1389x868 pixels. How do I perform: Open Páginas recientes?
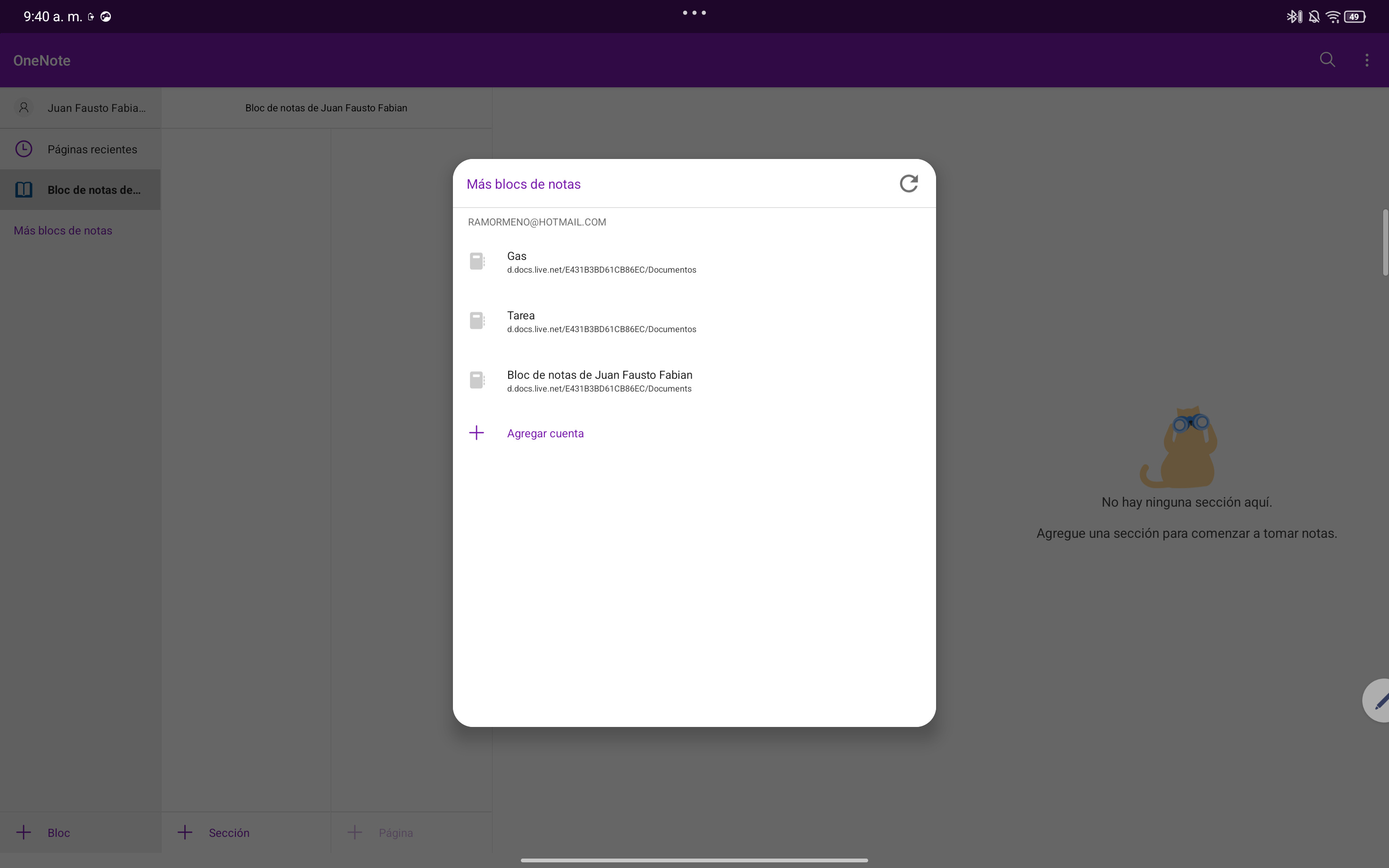click(x=80, y=149)
